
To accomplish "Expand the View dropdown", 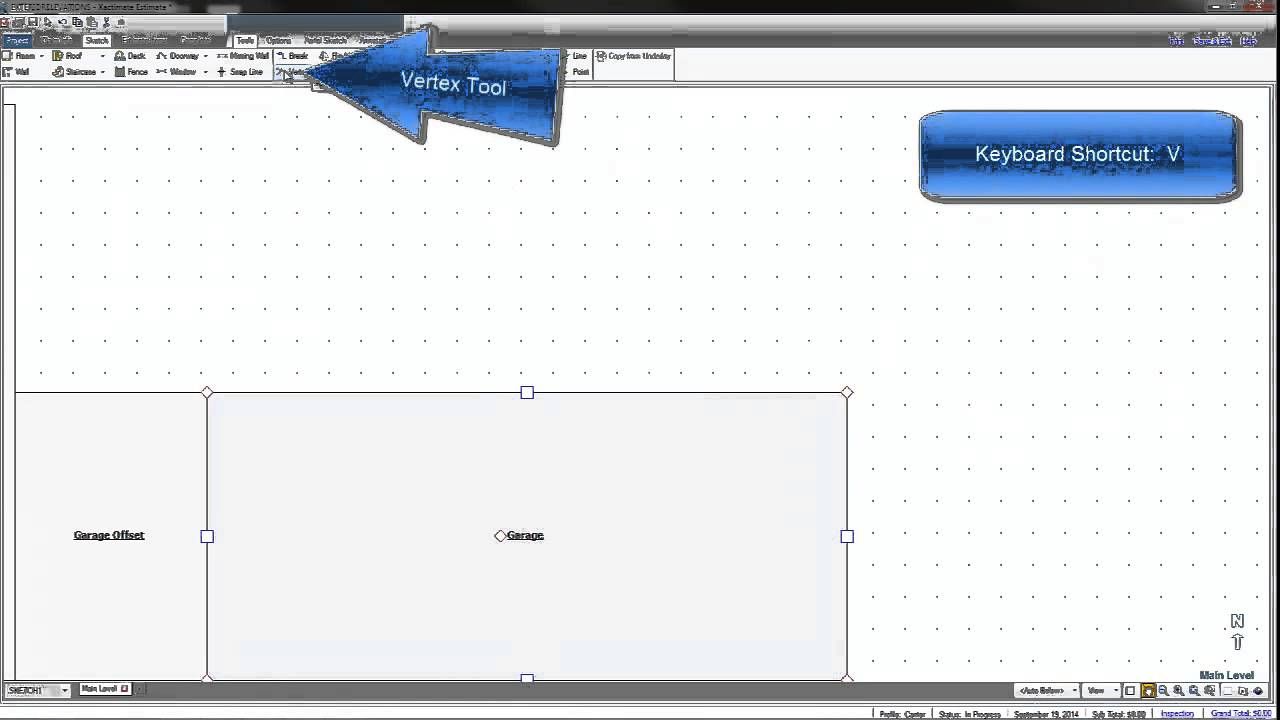I will tap(1101, 691).
